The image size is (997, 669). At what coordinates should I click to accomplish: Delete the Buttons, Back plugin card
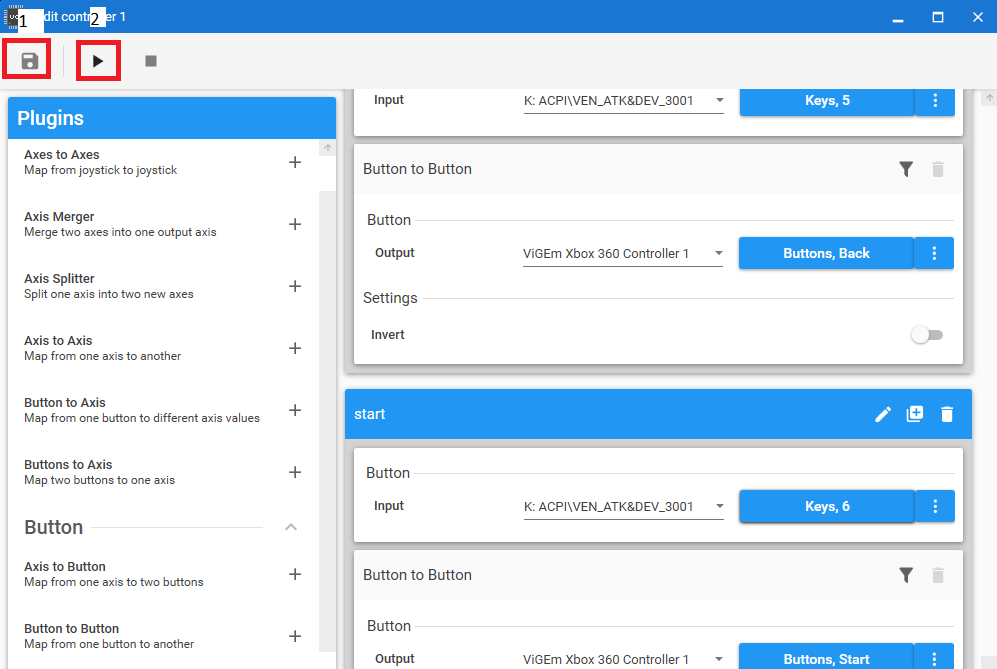(938, 169)
